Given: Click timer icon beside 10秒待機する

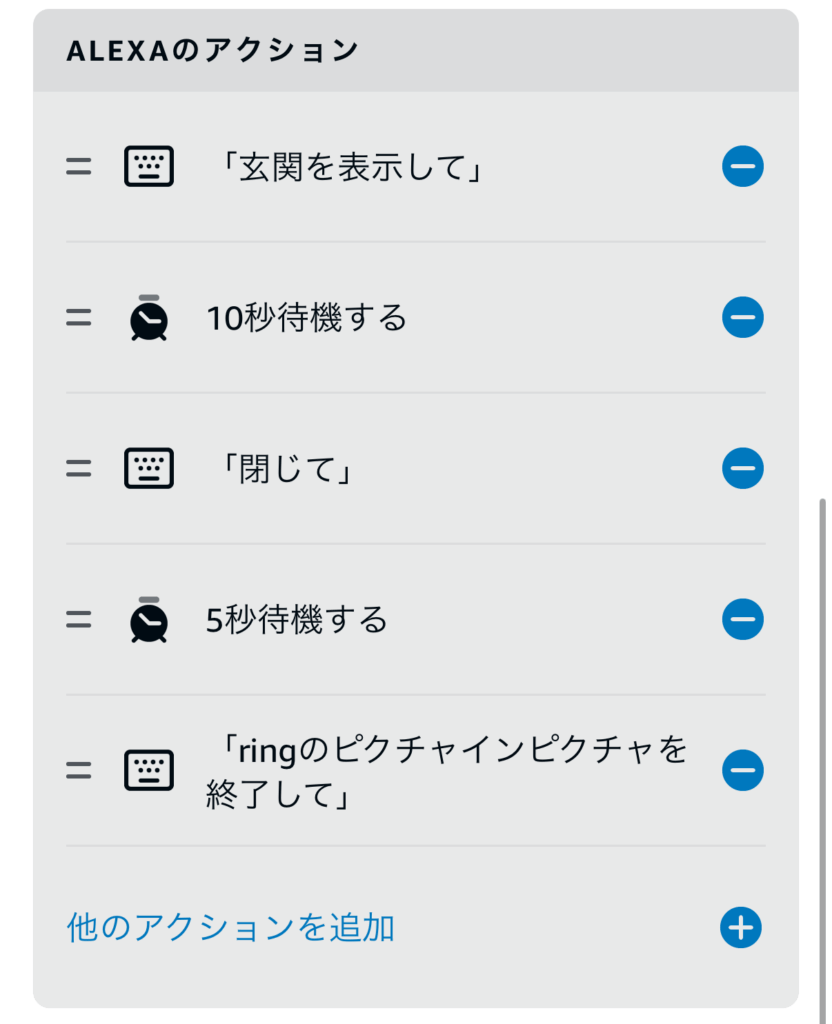Looking at the screenshot, I should [x=149, y=318].
